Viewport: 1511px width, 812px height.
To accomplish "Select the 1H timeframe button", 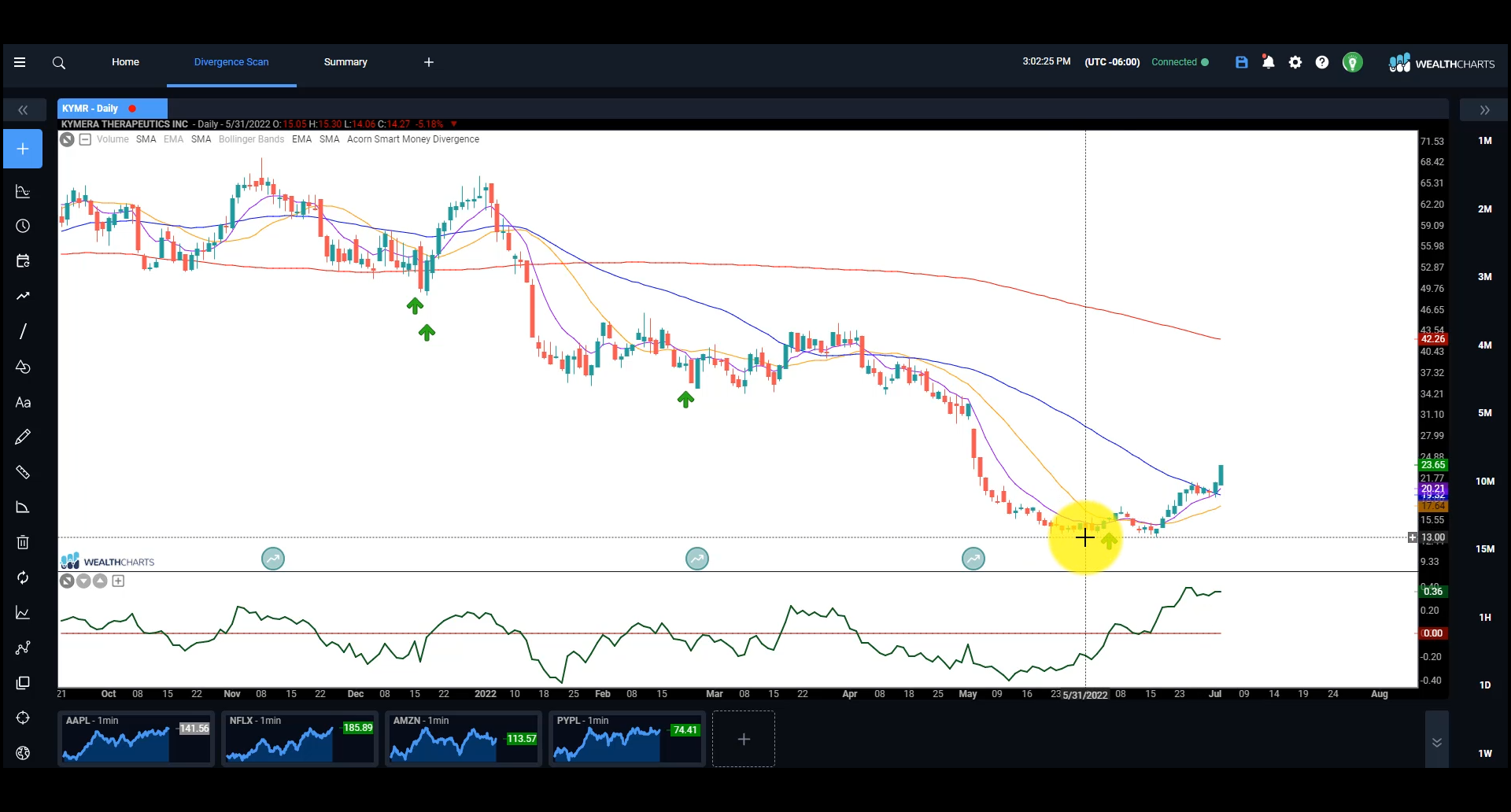I will point(1485,618).
